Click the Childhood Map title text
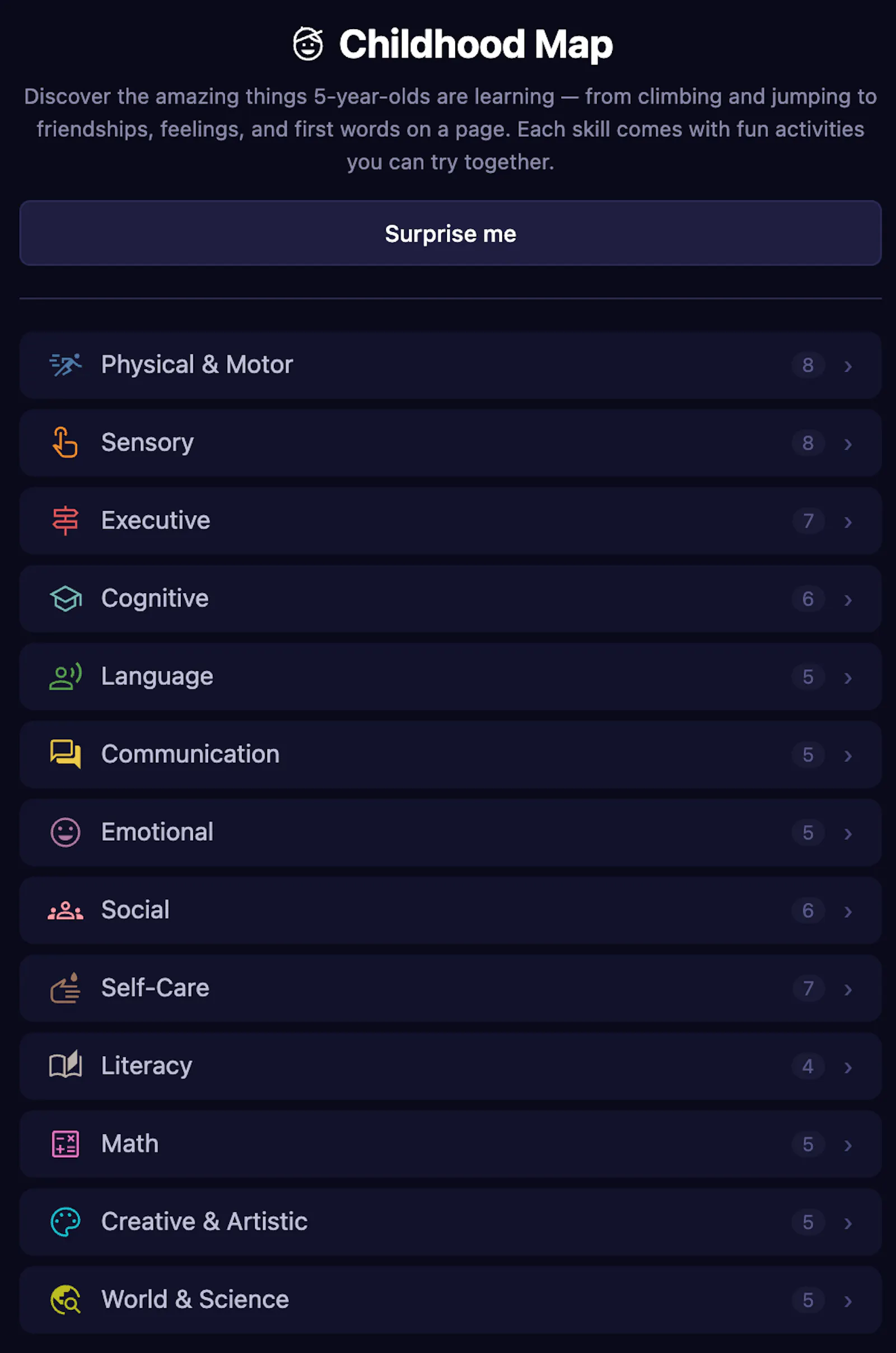Viewport: 896px width, 1353px height. point(475,44)
